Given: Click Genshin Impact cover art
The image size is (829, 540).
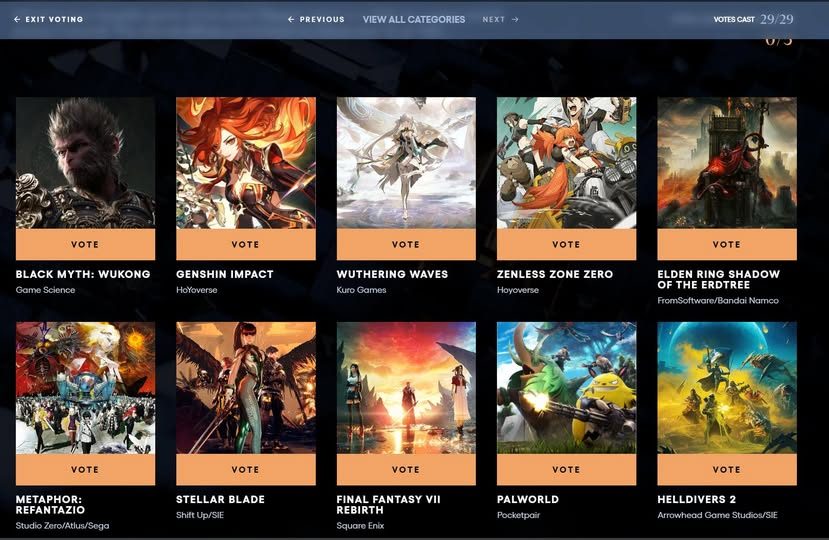Looking at the screenshot, I should coord(246,162).
